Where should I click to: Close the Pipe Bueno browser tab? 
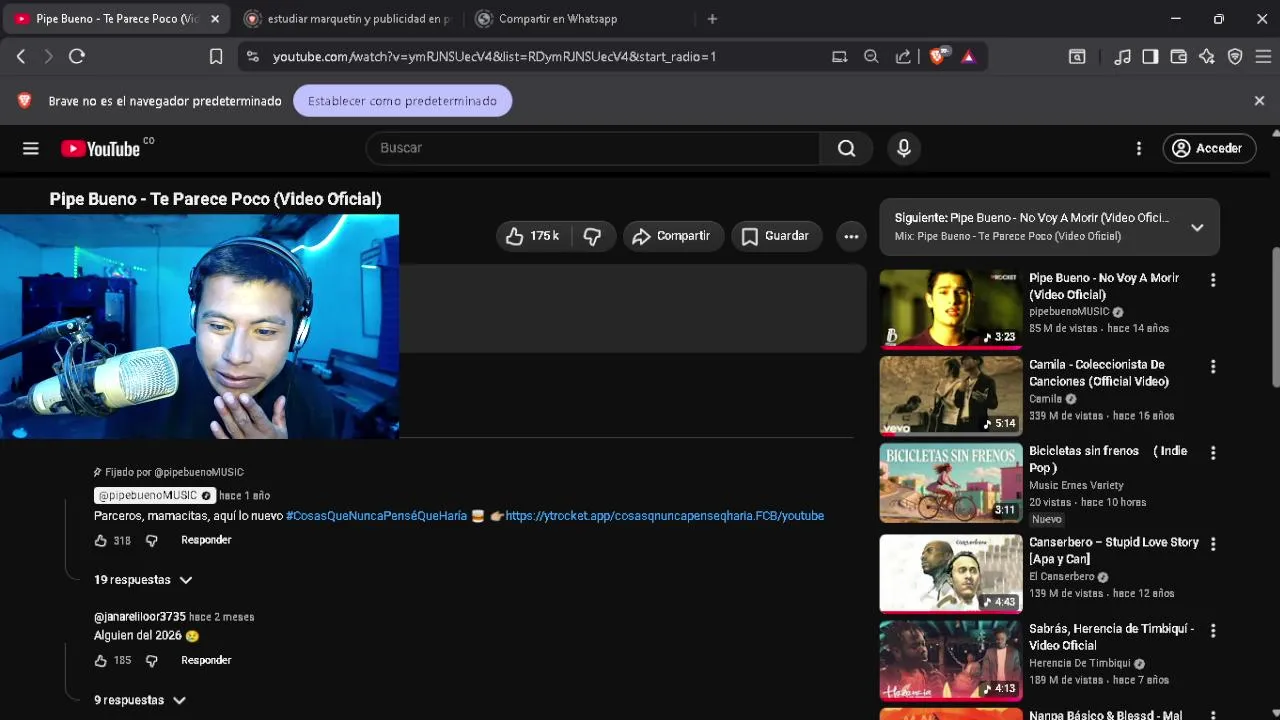coord(215,19)
